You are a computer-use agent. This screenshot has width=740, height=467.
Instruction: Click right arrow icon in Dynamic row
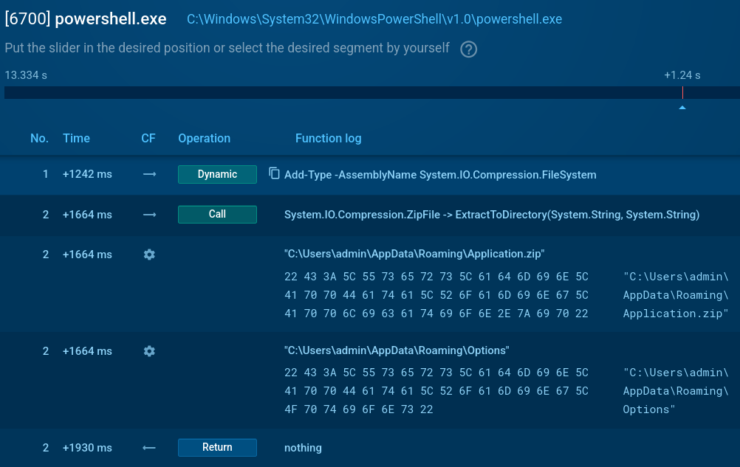tap(149, 174)
